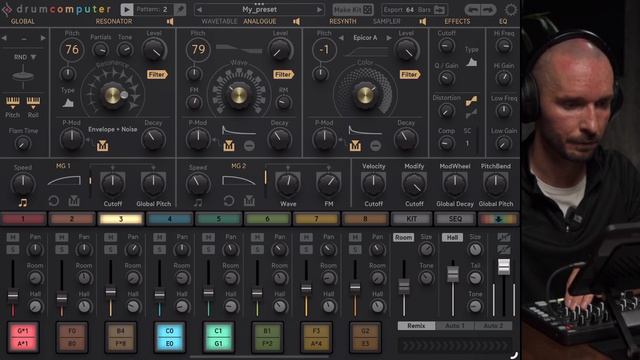The image size is (640, 360).
Task: Trigger the G#1 red drum pad
Action: [x=23, y=337]
